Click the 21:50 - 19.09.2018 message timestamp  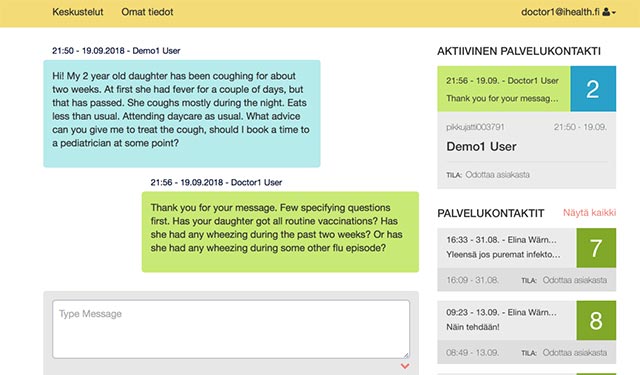pyautogui.click(x=88, y=51)
